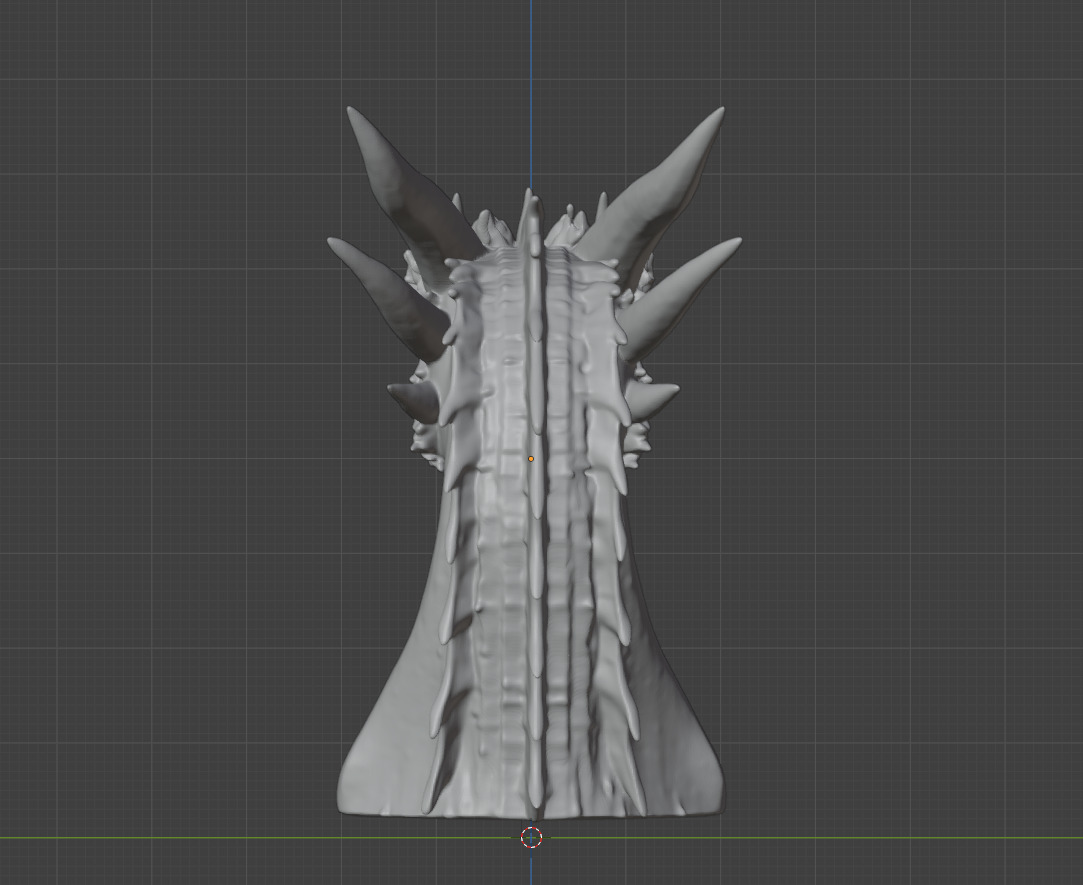This screenshot has width=1083, height=885.
Task: Click the orange object origin dot
Action: pos(530,459)
